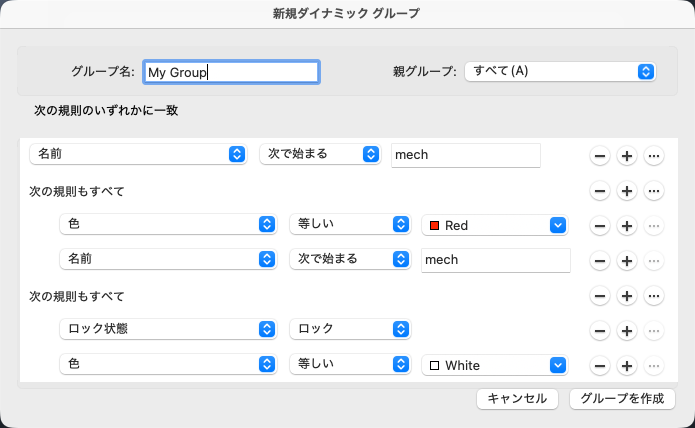Open the ロック状態 attribute dropdown
Image resolution: width=695 pixels, height=428 pixels.
[167, 330]
